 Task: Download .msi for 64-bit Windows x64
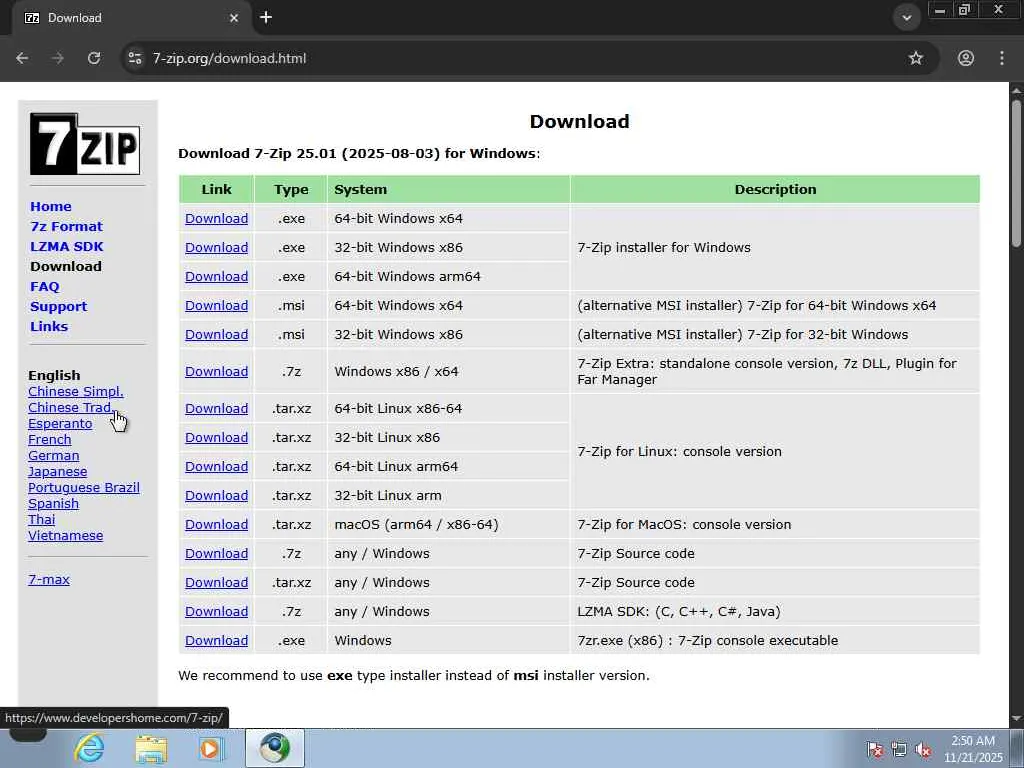[216, 306]
